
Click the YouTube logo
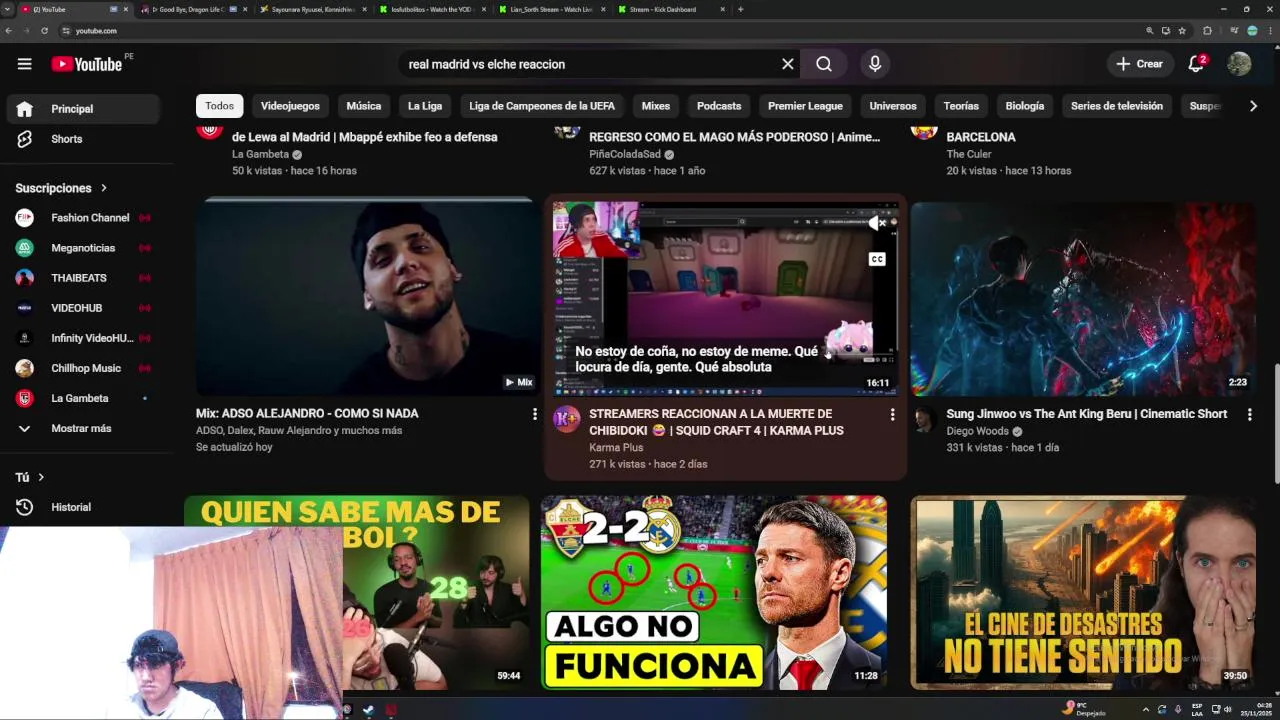[x=87, y=64]
